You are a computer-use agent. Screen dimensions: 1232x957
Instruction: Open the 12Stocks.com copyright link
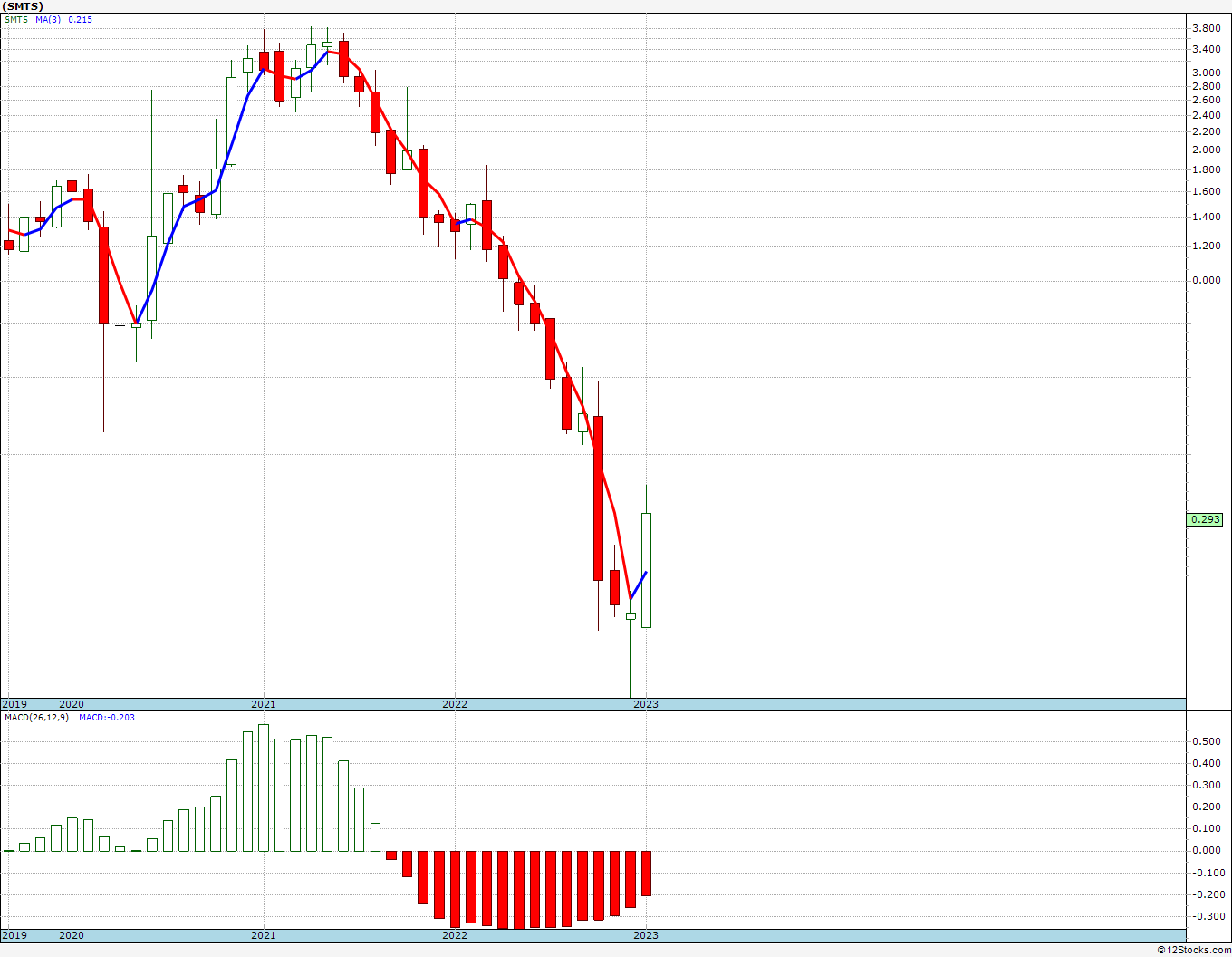pos(1194,950)
